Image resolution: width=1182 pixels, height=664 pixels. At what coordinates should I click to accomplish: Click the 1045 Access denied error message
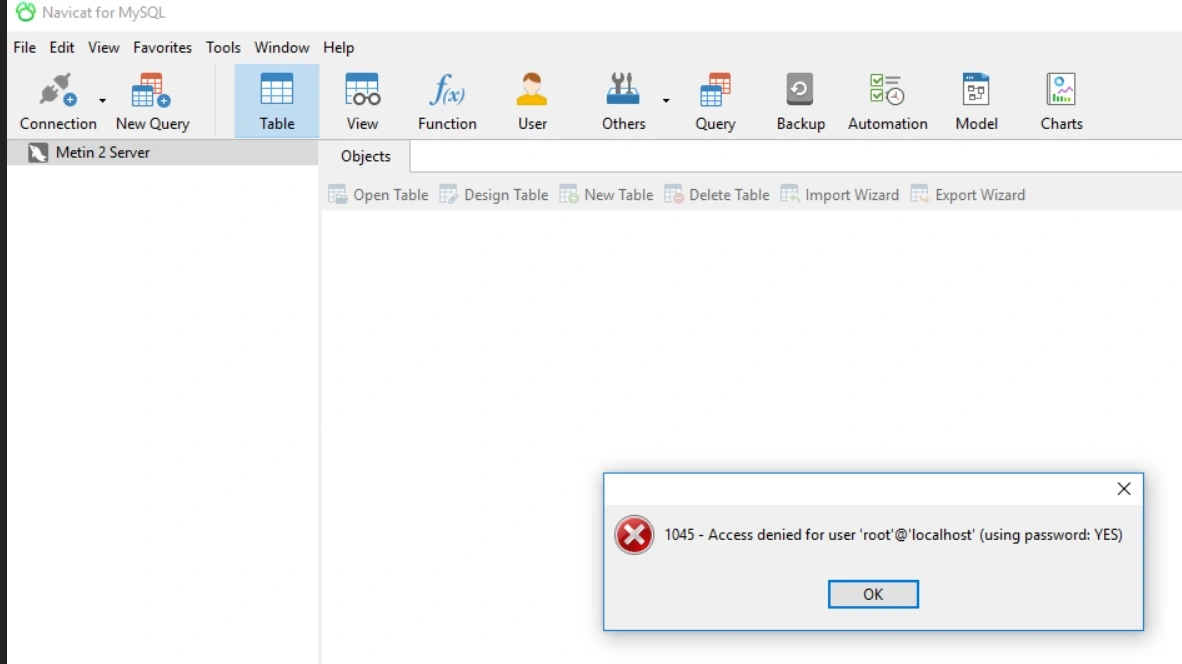[x=893, y=534]
